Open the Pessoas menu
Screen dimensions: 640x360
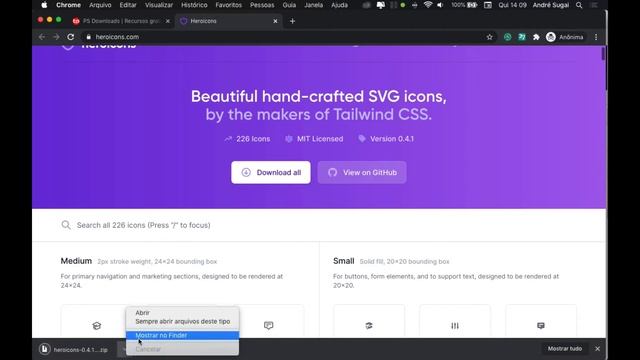pos(262,5)
